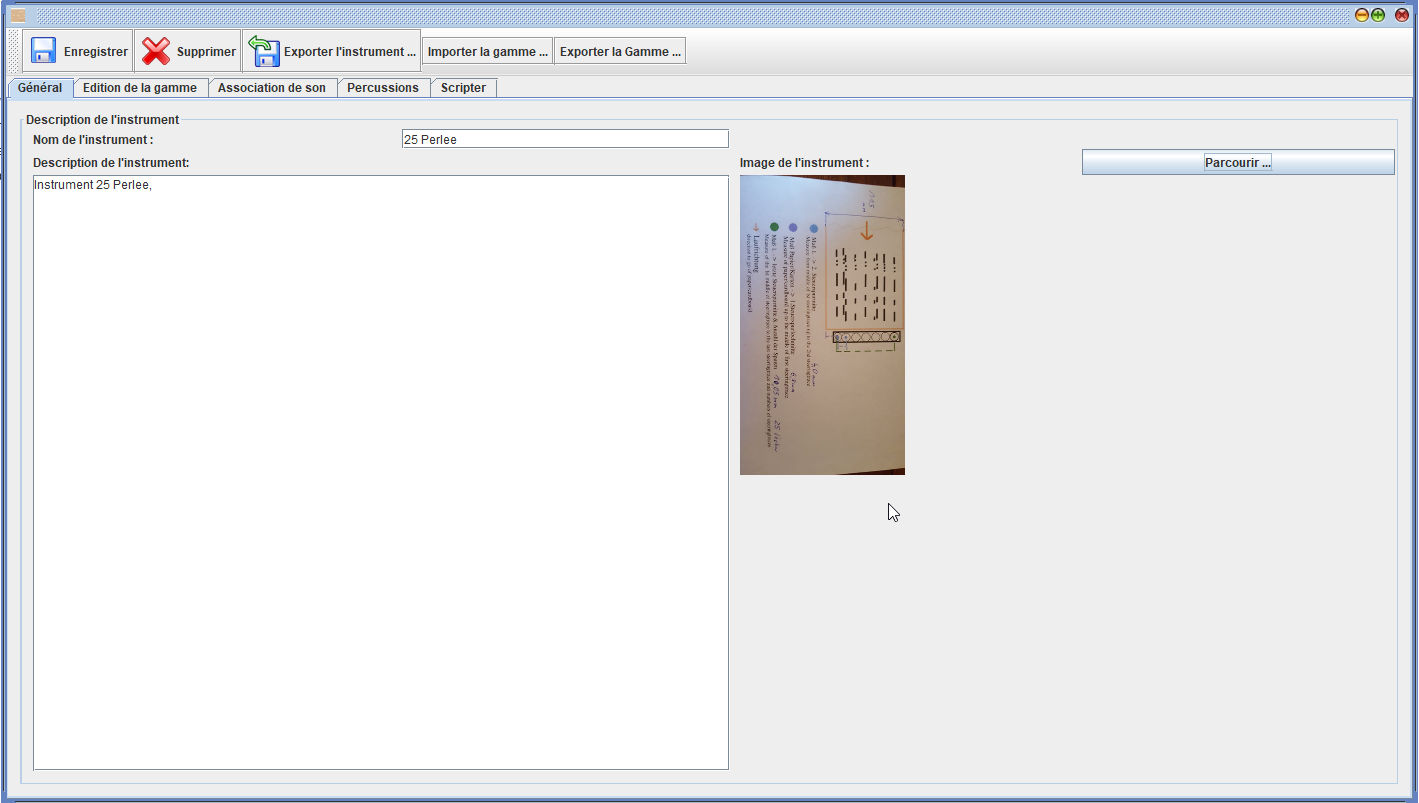The width and height of the screenshot is (1419, 803).
Task: Switch to the Edition de la gamme tab
Action: (x=140, y=88)
